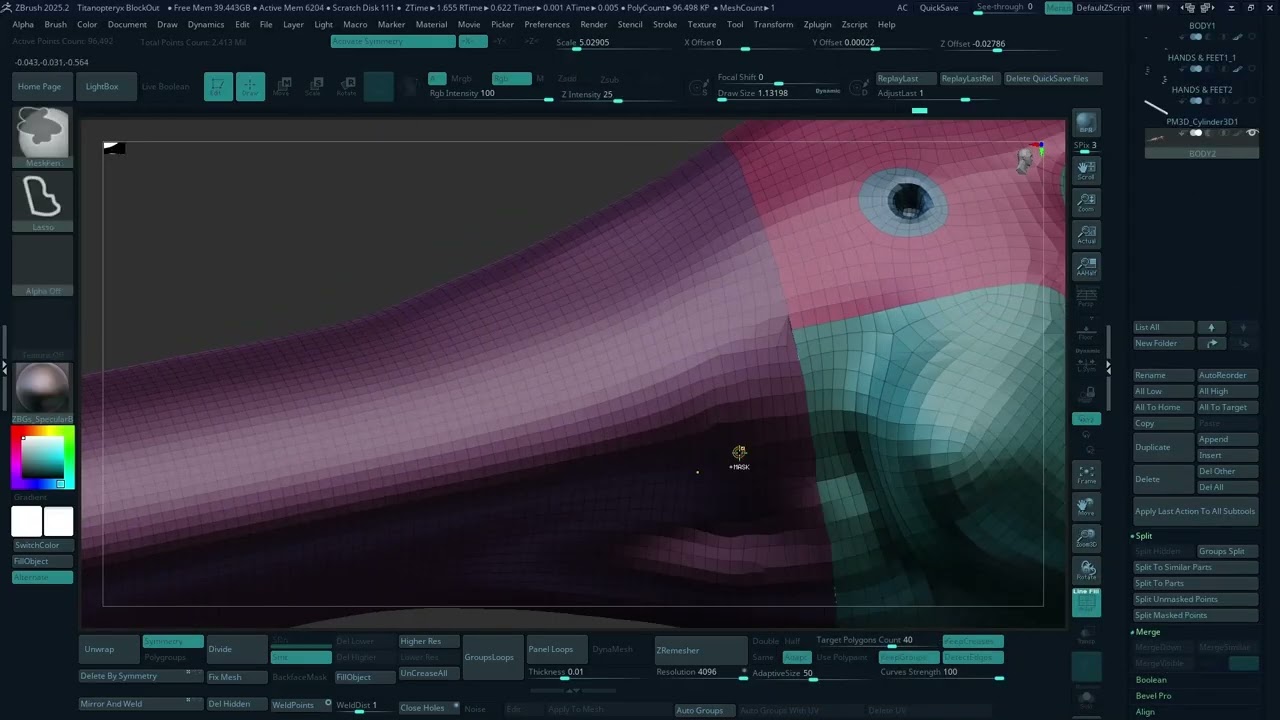Toggle the Smt subdivision option
Viewport: 1280px width, 720px height.
point(301,657)
